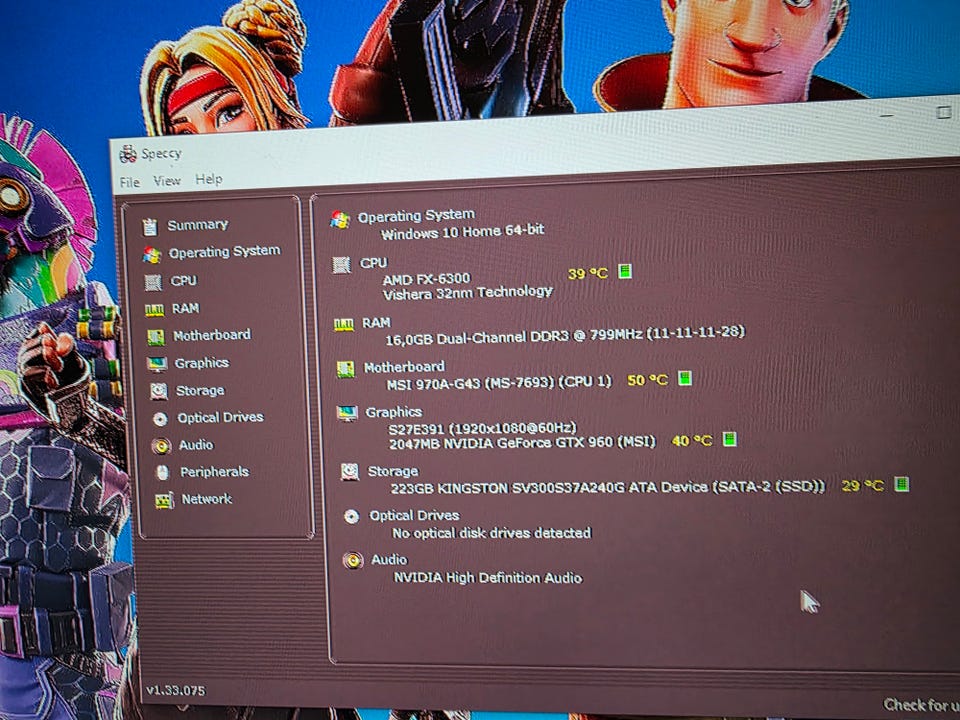This screenshot has width=960, height=720.
Task: Click the v1.33.075 version label
Action: [x=175, y=690]
